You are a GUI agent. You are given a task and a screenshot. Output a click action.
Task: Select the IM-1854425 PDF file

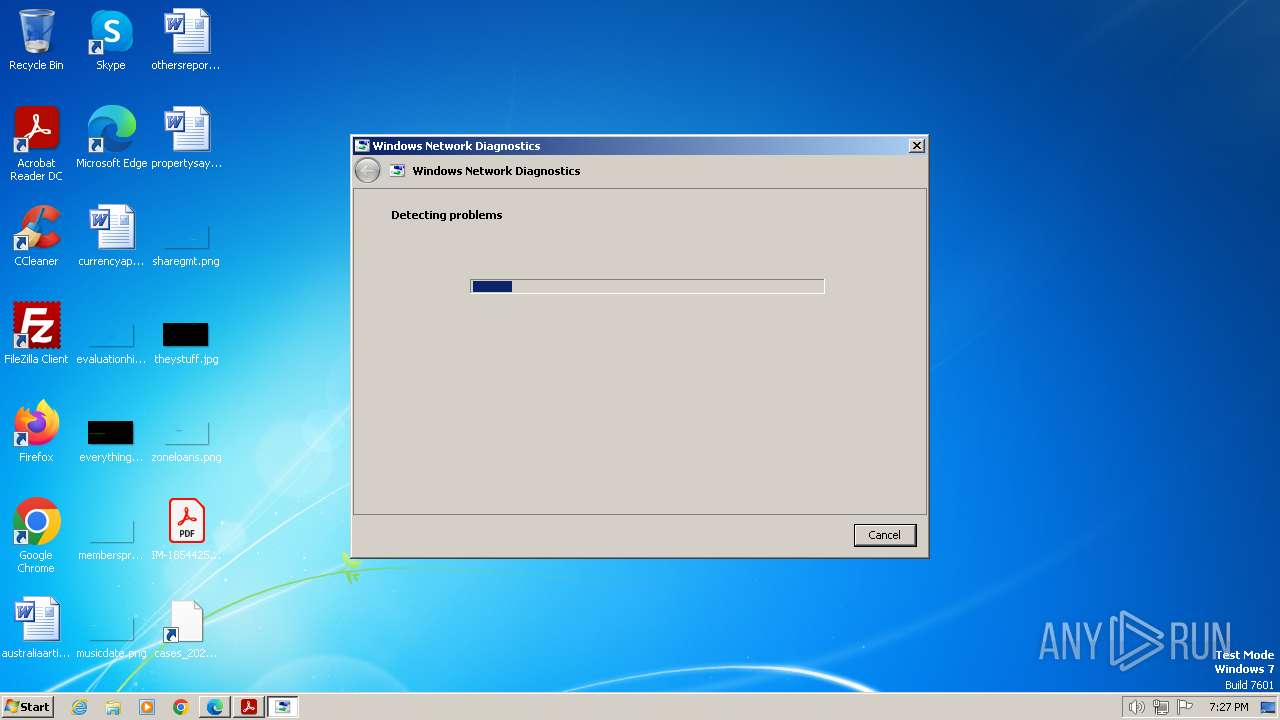click(x=186, y=530)
